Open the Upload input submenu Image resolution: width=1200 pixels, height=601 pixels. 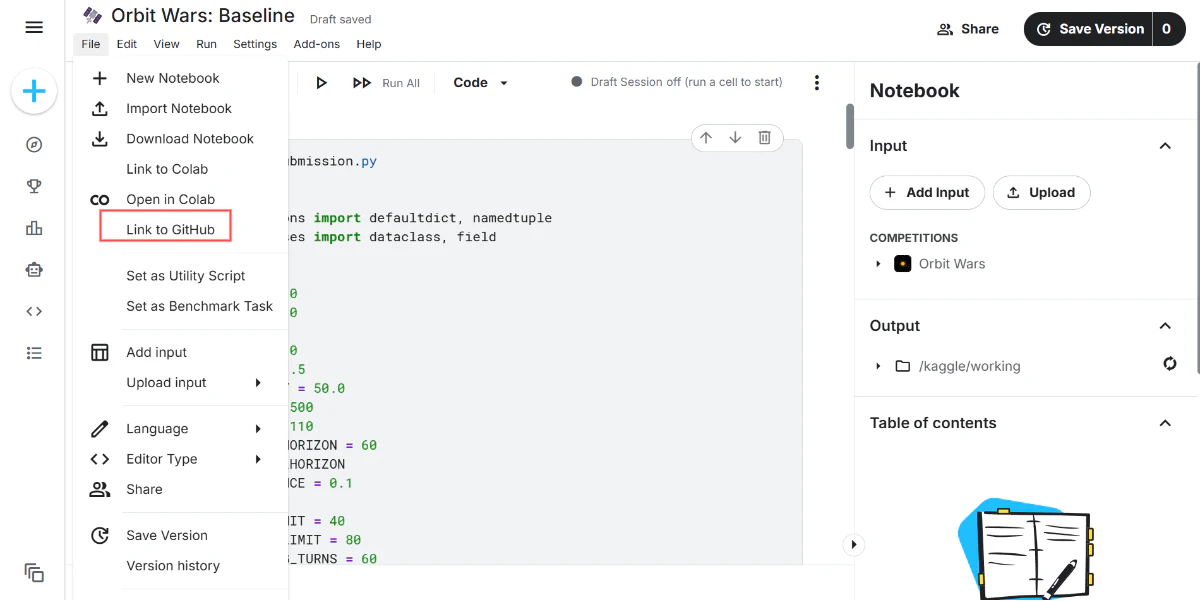point(180,382)
